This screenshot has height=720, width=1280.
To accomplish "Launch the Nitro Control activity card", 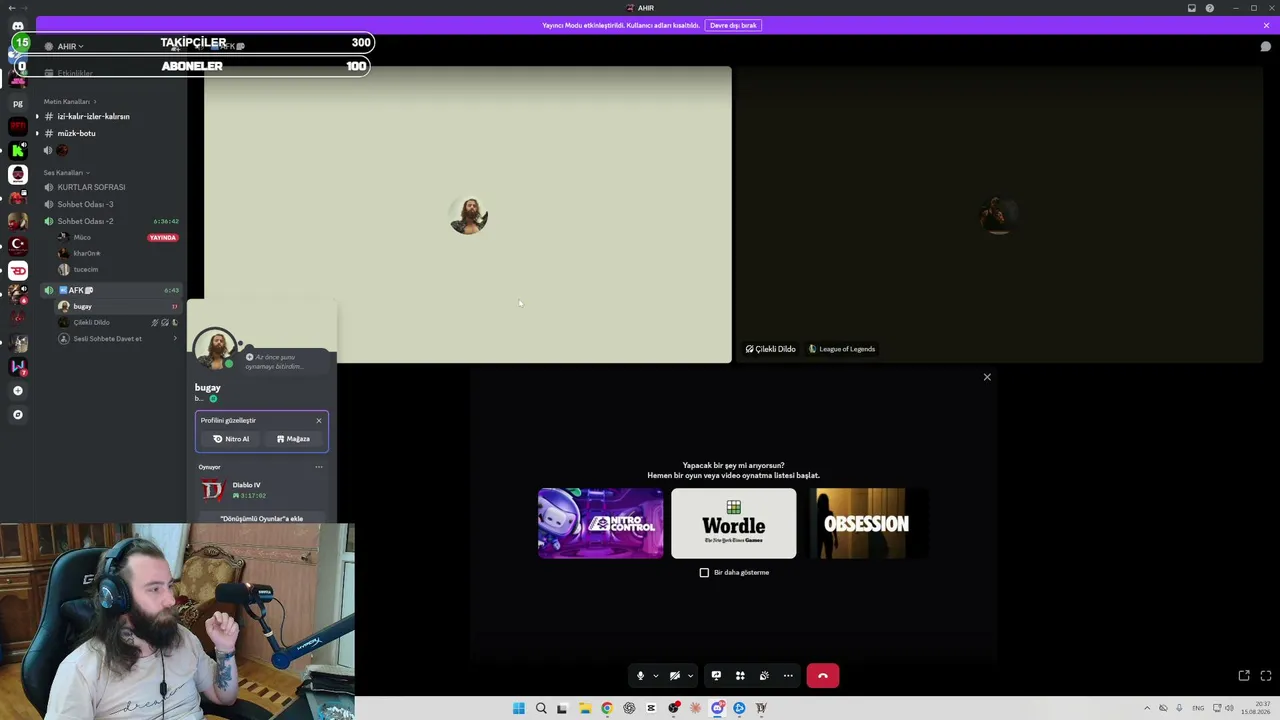I will 600,523.
